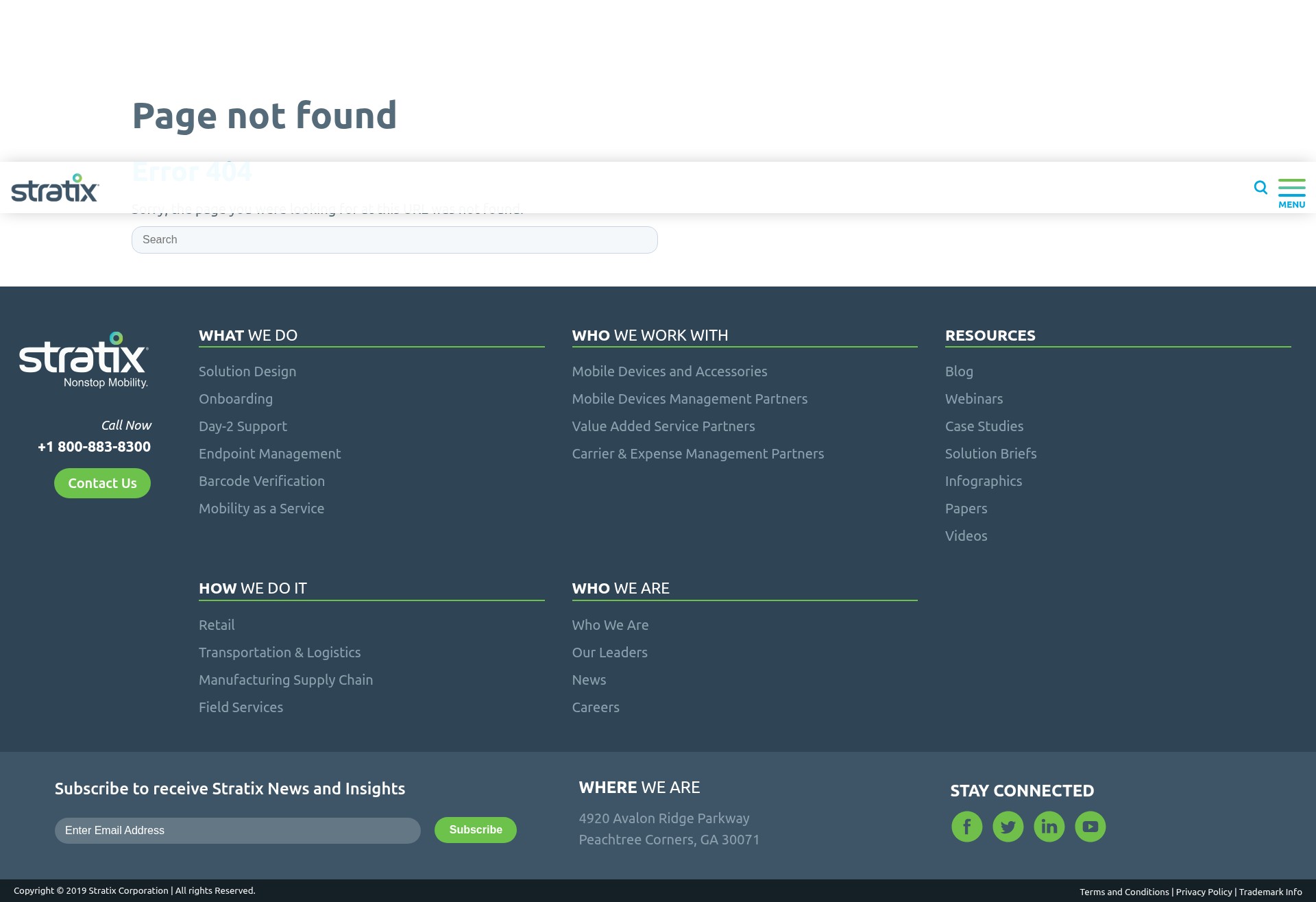Click the Stratix logo in the header
This screenshot has width=1316, height=902.
click(x=55, y=188)
